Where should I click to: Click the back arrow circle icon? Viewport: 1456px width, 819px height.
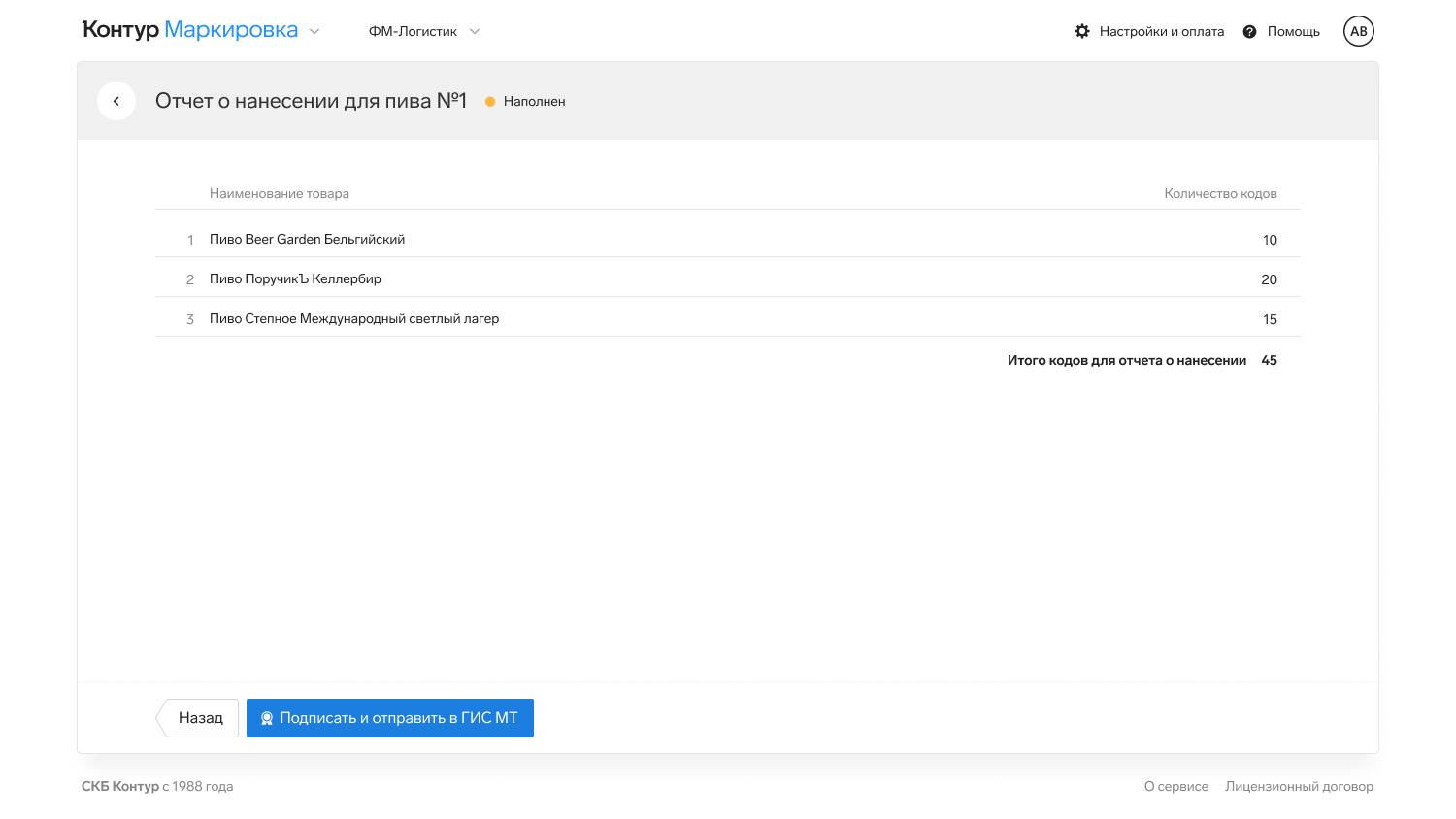[x=116, y=101]
